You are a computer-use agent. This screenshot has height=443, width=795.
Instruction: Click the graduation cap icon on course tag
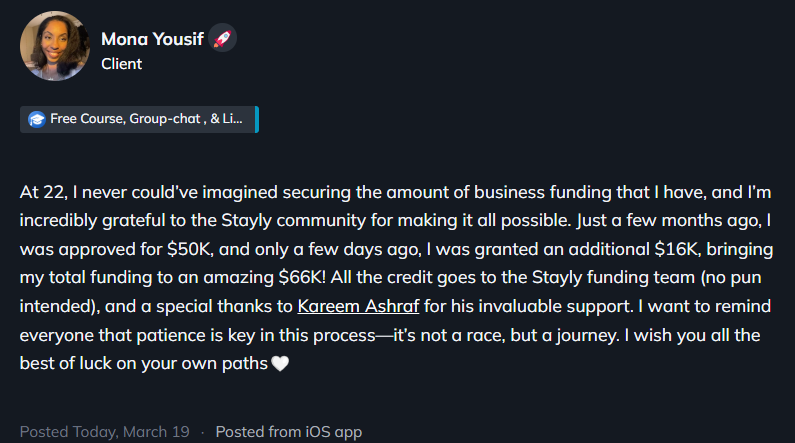coord(37,119)
